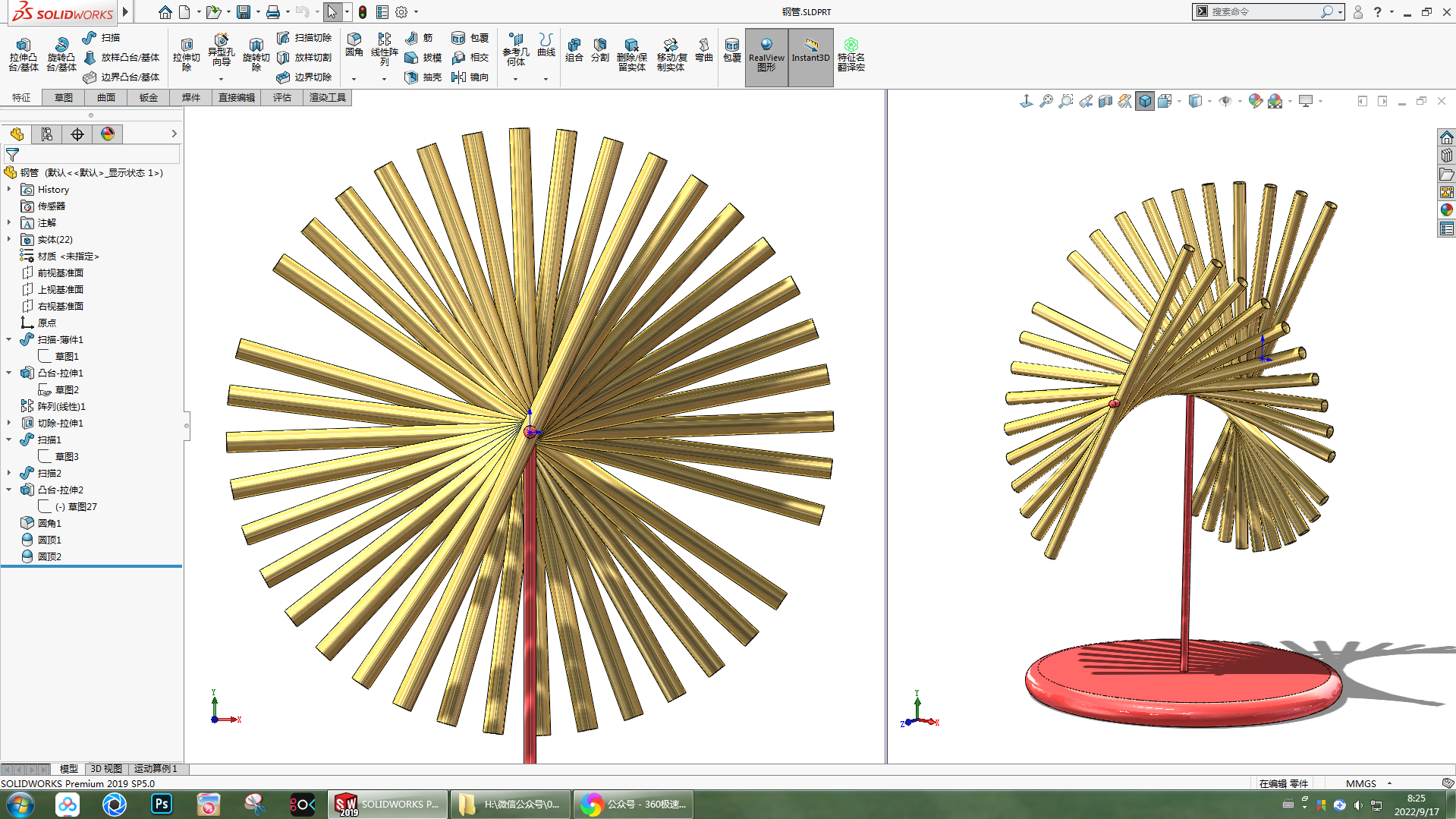Switch to the 曲面 surfaces tab
The height and width of the screenshot is (819, 1456).
point(106,98)
